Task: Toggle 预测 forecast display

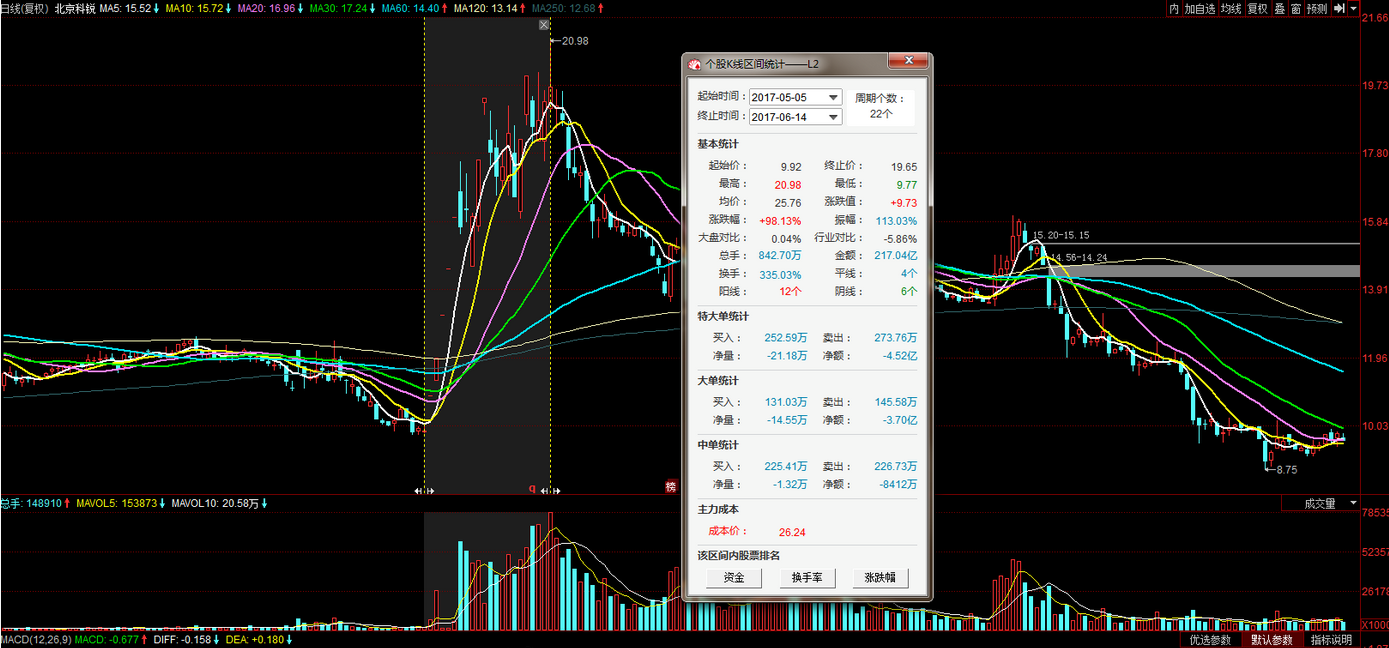Action: [1317, 8]
